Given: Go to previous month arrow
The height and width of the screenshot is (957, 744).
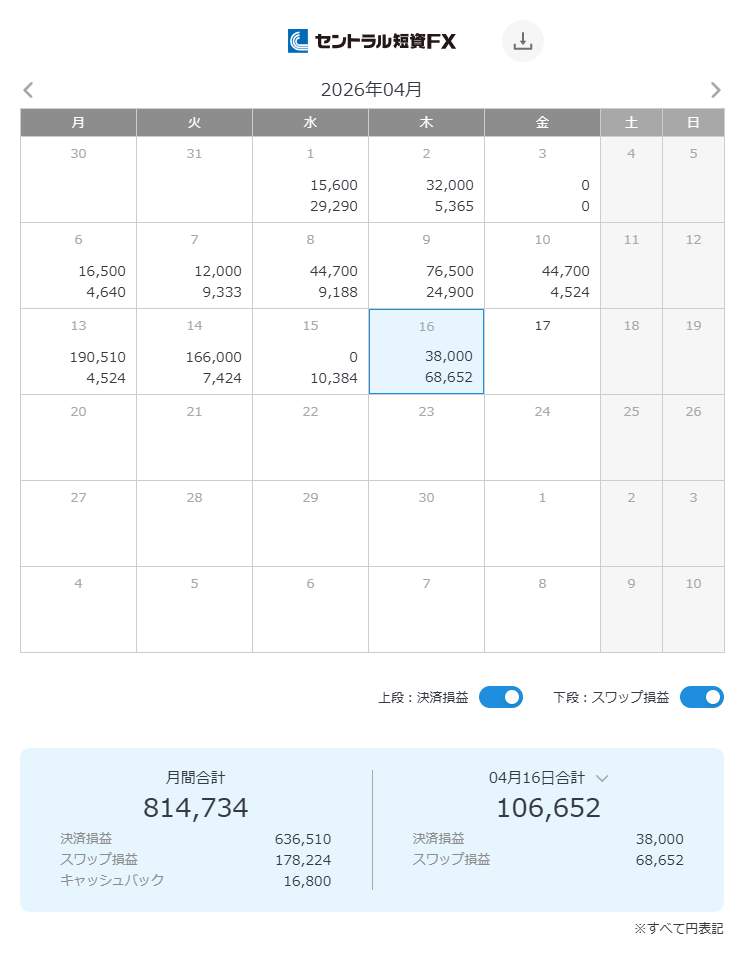Looking at the screenshot, I should (28, 90).
